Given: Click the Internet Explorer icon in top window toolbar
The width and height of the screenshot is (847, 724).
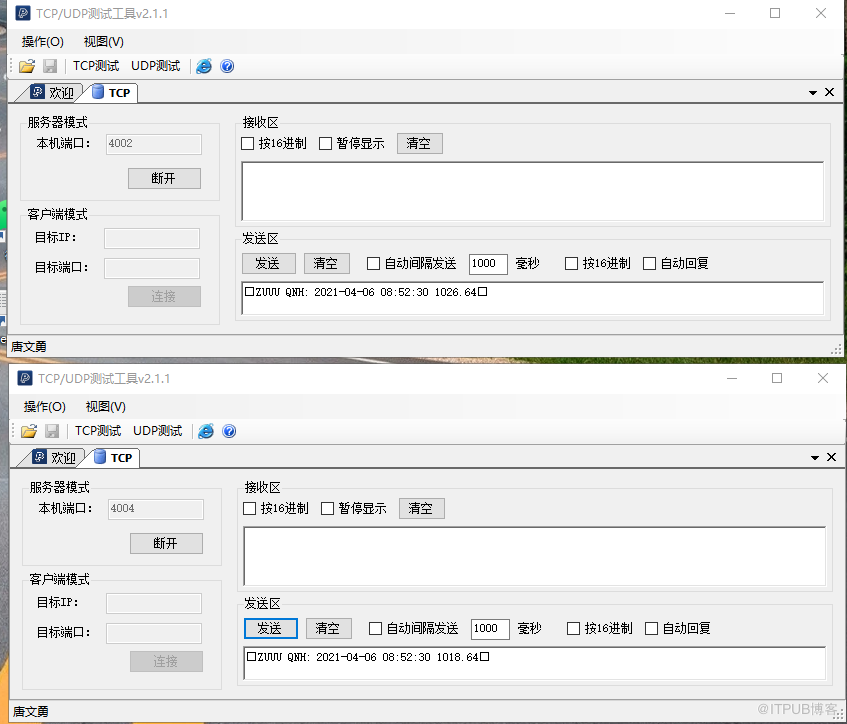Looking at the screenshot, I should pyautogui.click(x=204, y=66).
